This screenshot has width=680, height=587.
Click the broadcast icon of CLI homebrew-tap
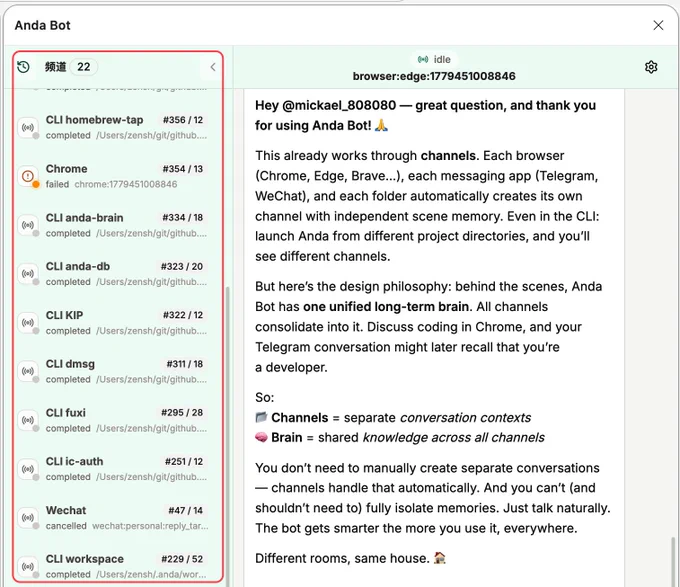[28, 128]
